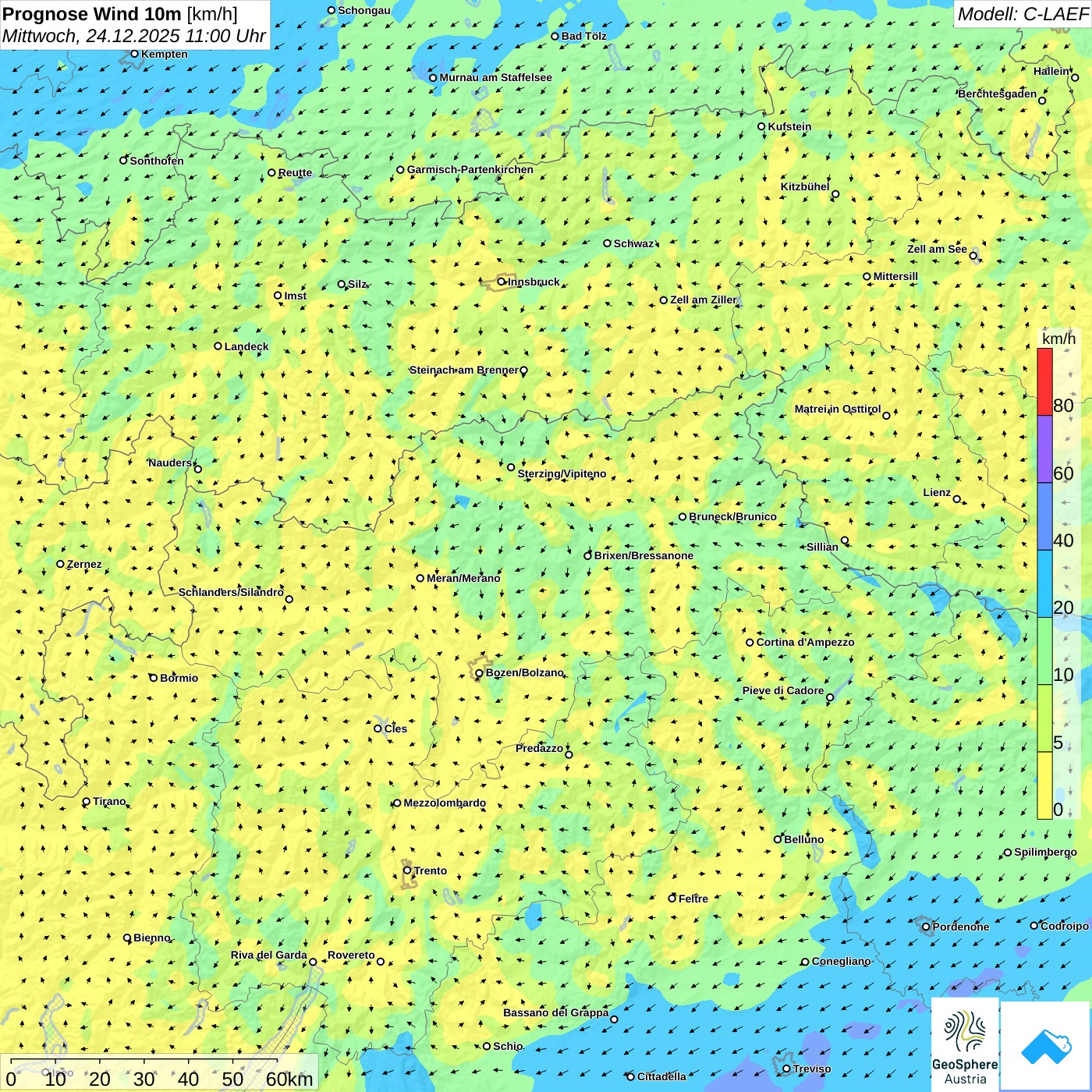Image resolution: width=1092 pixels, height=1092 pixels.
Task: Click the 'Tirano' label
Action: point(109,801)
